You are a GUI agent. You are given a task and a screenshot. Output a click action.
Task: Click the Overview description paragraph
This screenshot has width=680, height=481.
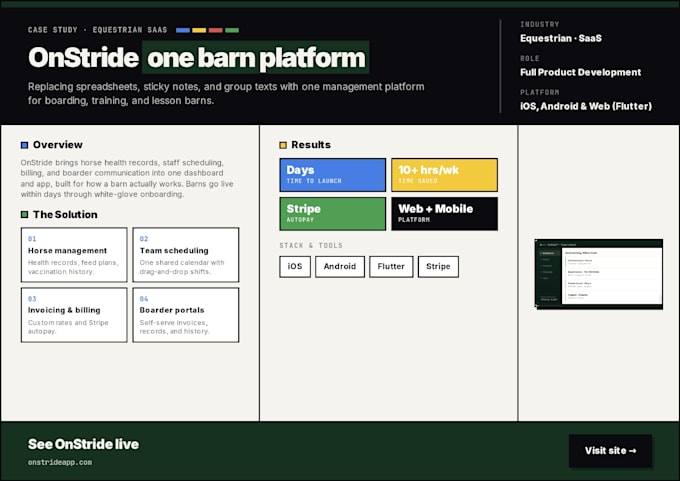(127, 178)
